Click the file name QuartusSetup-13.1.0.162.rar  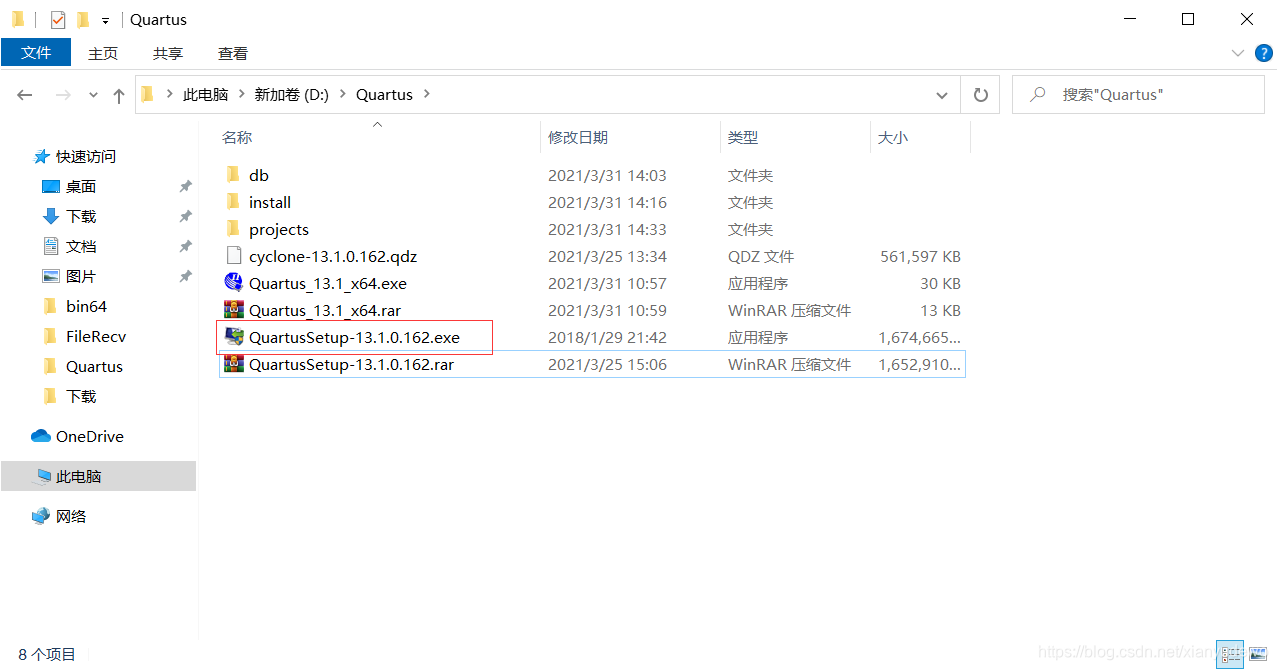351,365
